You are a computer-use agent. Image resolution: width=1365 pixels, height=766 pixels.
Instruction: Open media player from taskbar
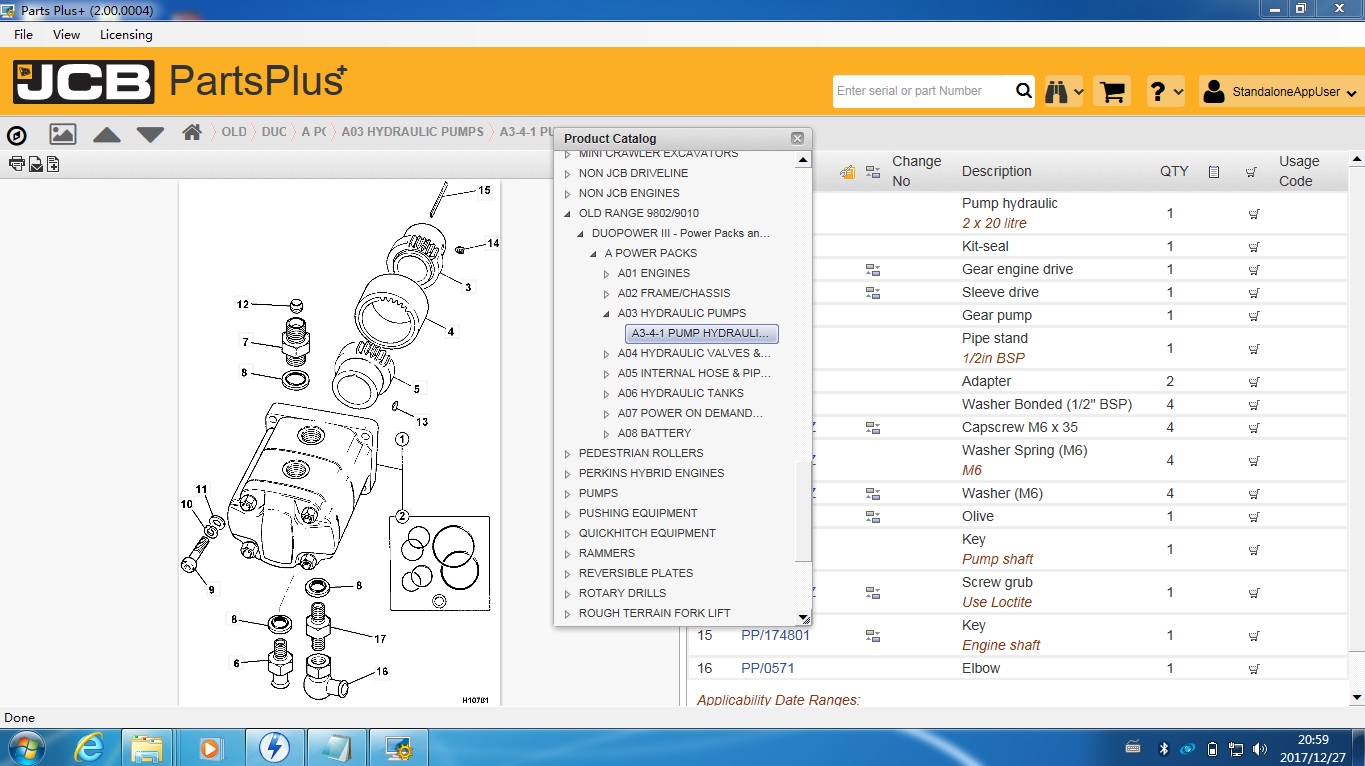[x=210, y=747]
